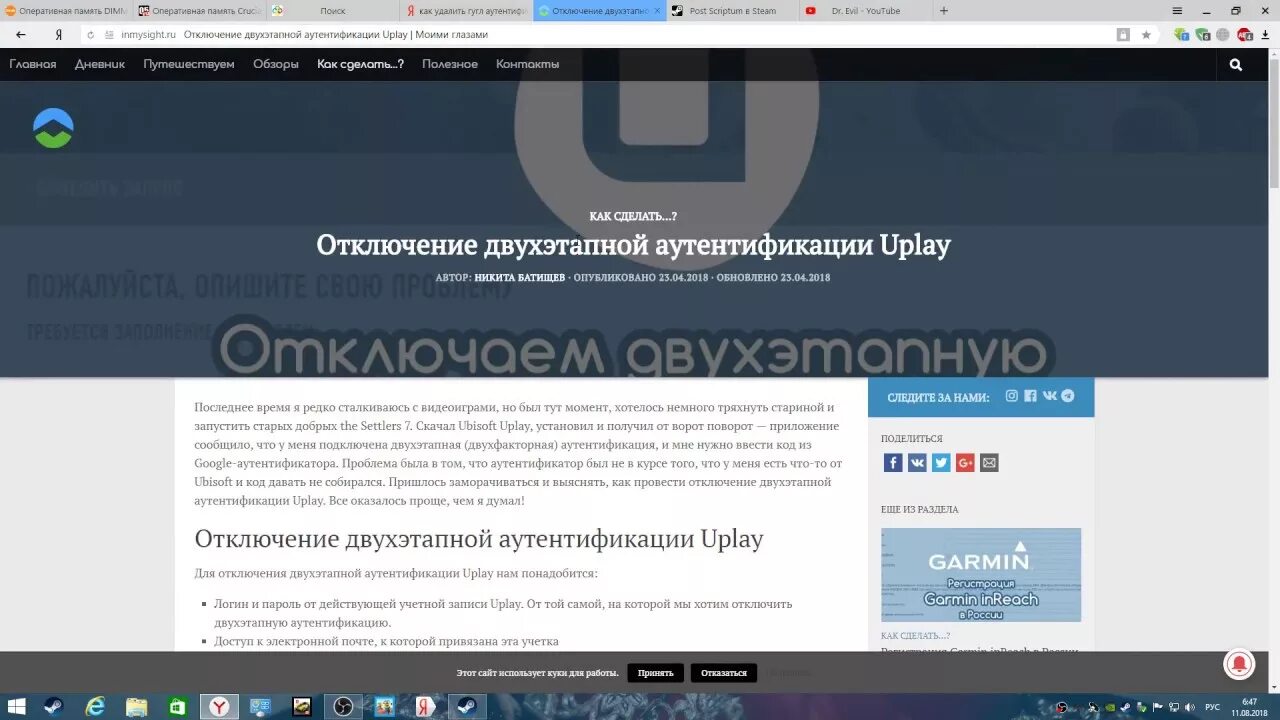Open Windows Store on the taskbar
The width and height of the screenshot is (1280, 720).
[x=177, y=707]
